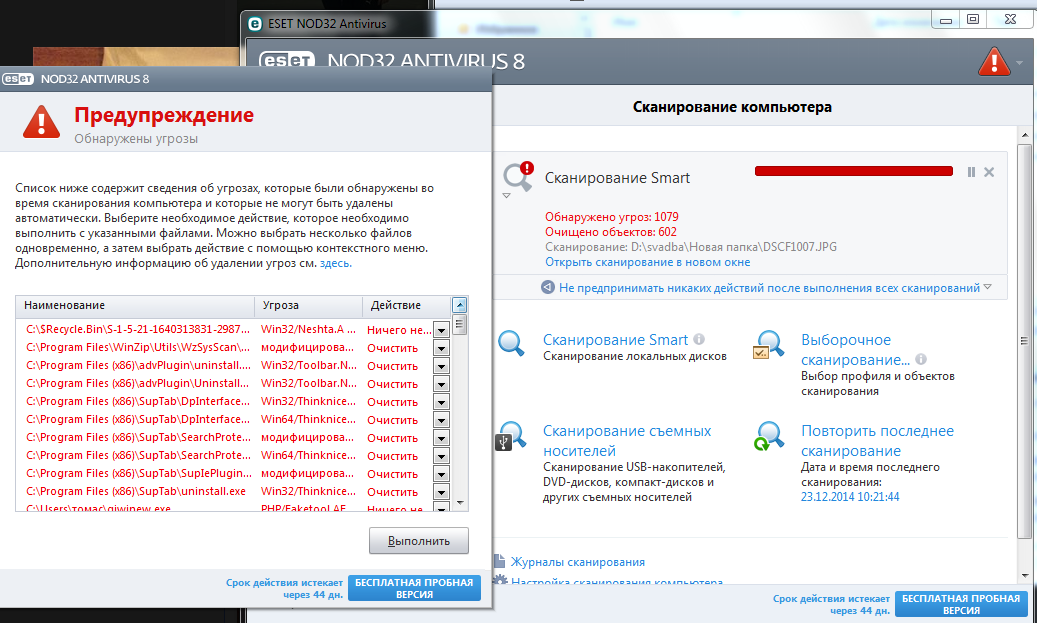Click the removable media scan USB icon

click(511, 435)
